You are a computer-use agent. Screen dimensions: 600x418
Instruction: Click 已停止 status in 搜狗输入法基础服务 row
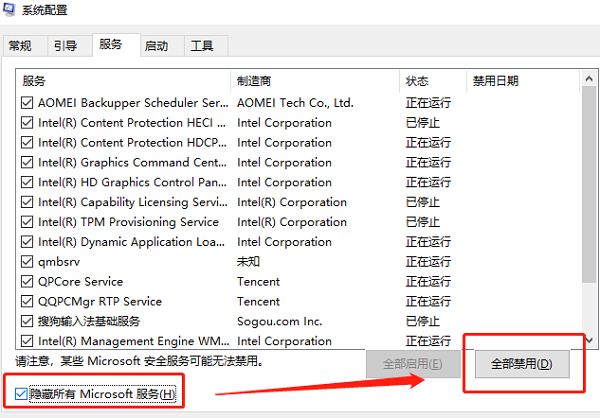(423, 321)
